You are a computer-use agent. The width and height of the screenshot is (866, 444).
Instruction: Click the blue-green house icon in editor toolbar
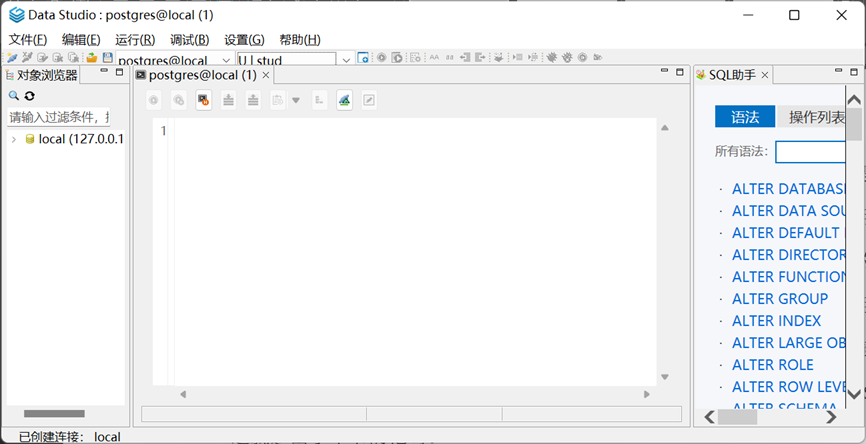tap(345, 100)
